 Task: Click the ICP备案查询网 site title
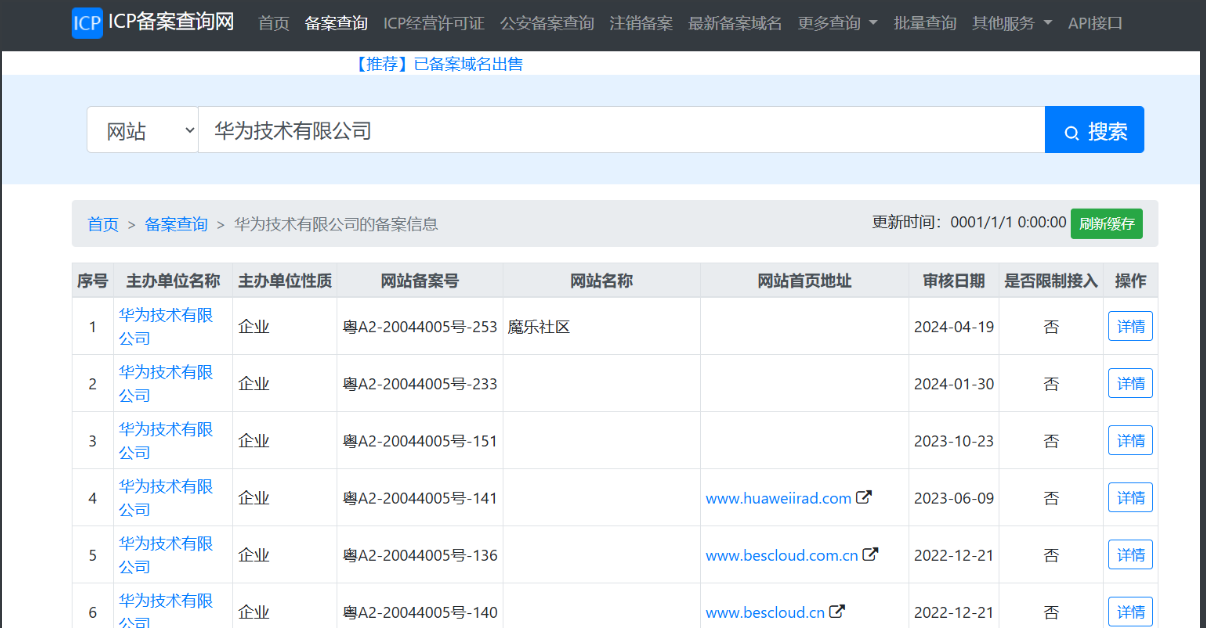point(171,22)
